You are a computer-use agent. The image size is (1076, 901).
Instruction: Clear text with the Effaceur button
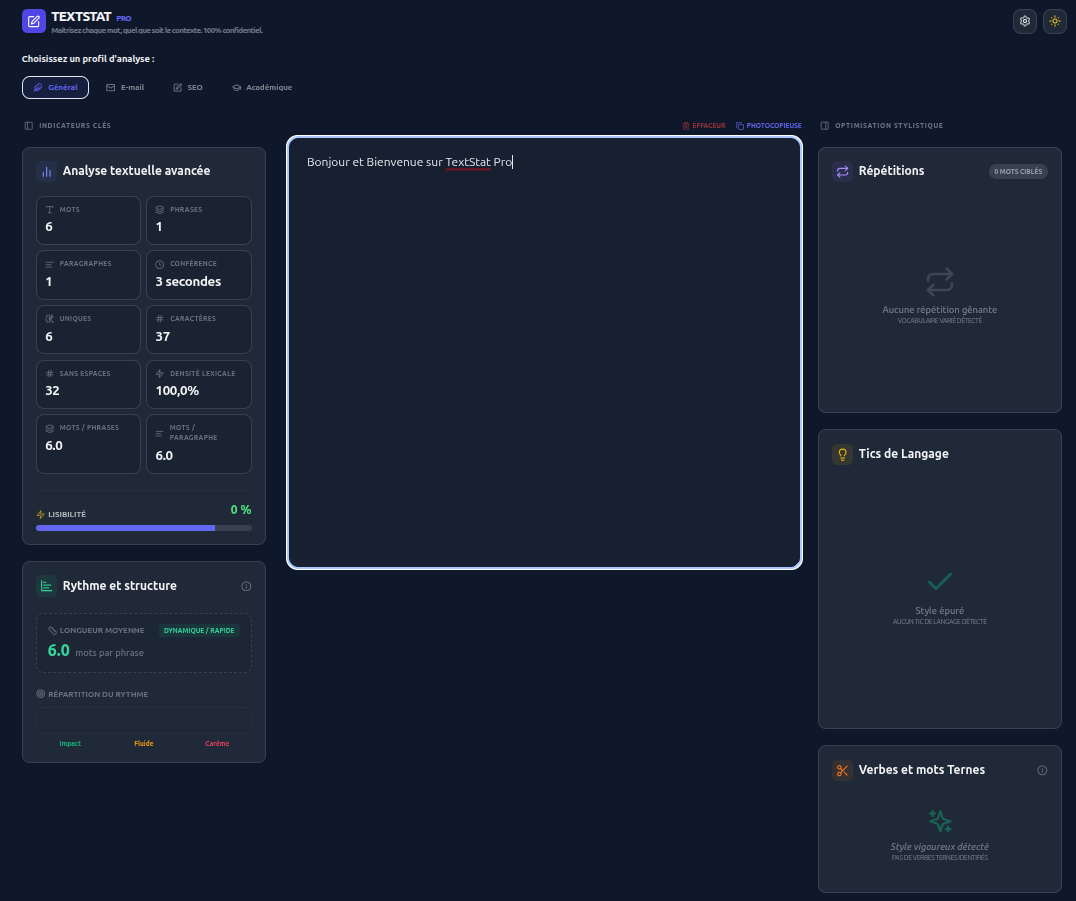pyautogui.click(x=703, y=126)
